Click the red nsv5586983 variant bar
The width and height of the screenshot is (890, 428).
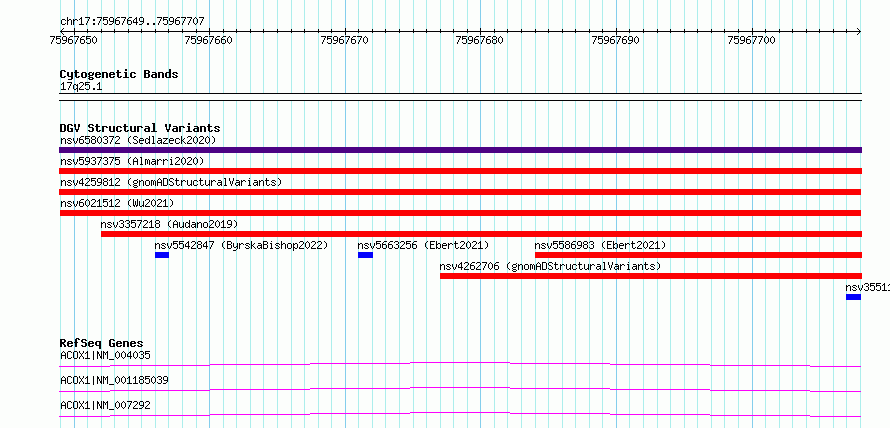[698, 255]
